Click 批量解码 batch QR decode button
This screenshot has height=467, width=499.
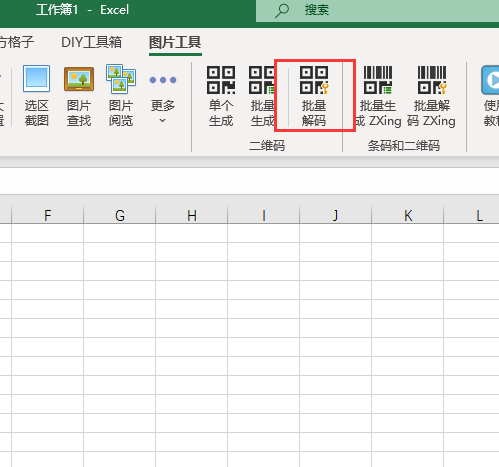(x=314, y=96)
